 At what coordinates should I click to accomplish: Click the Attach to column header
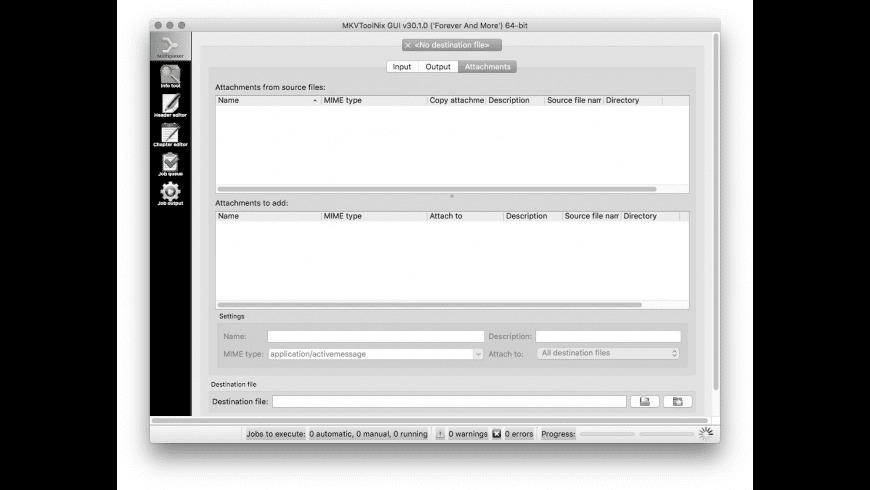point(465,216)
